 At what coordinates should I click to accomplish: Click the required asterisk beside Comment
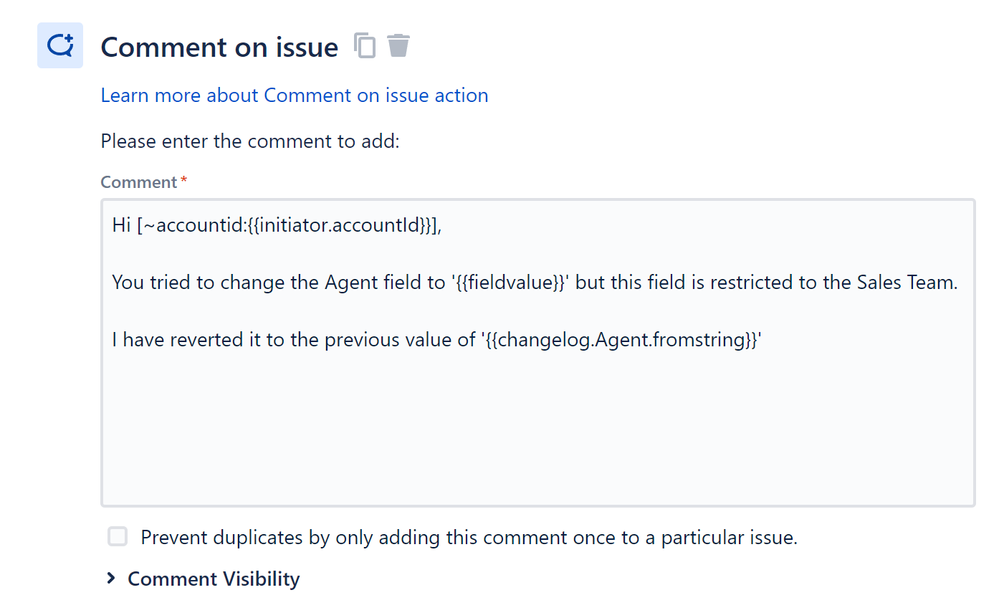pos(186,178)
